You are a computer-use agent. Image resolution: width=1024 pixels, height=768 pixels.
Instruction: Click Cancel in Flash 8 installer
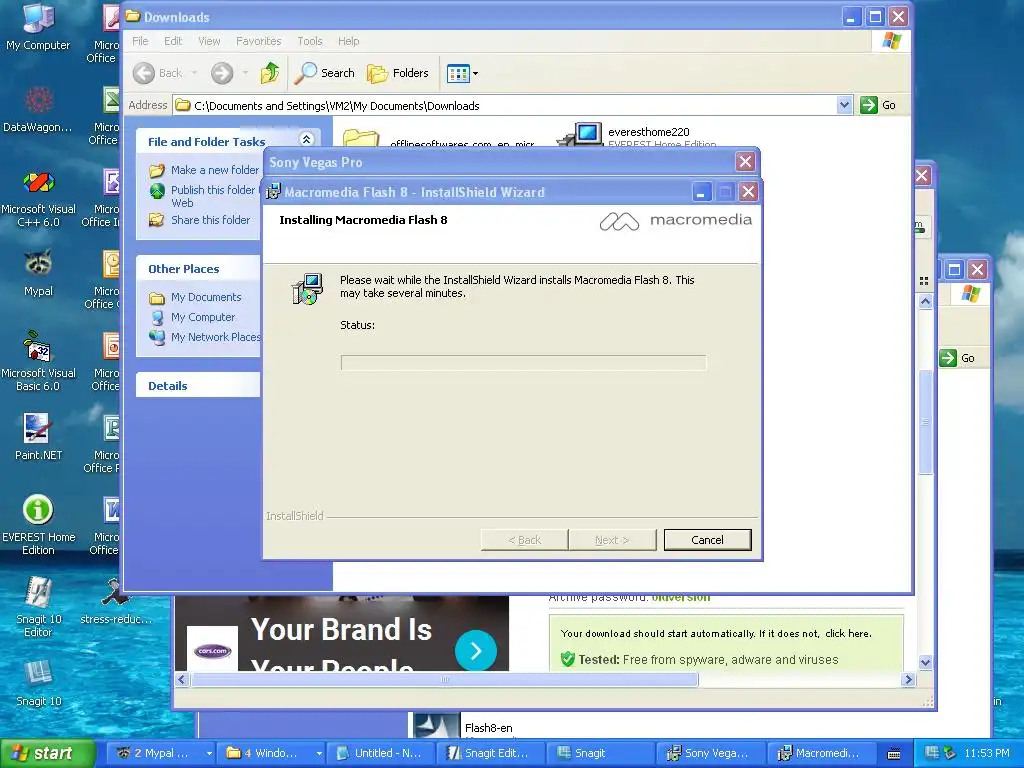[x=707, y=540]
